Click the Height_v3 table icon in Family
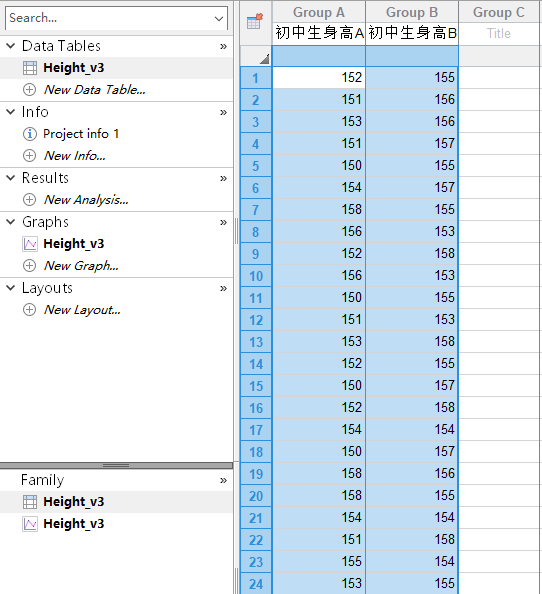 30,502
